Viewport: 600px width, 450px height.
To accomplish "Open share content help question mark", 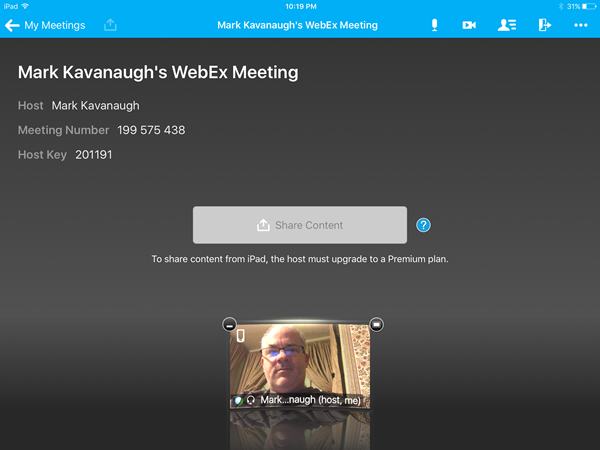I will (x=423, y=225).
